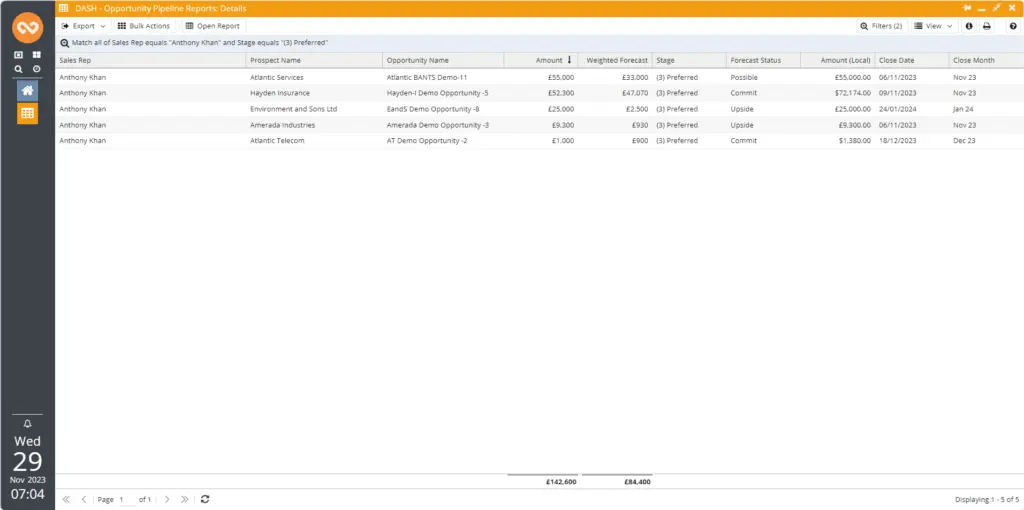Sort by the Stage column header

click(689, 60)
